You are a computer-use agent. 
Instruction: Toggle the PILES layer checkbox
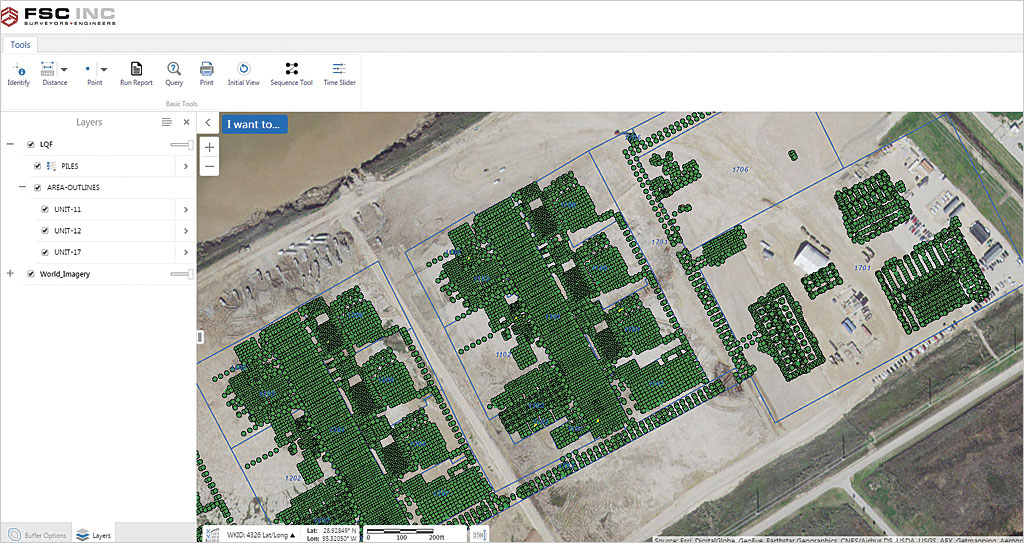pos(38,166)
